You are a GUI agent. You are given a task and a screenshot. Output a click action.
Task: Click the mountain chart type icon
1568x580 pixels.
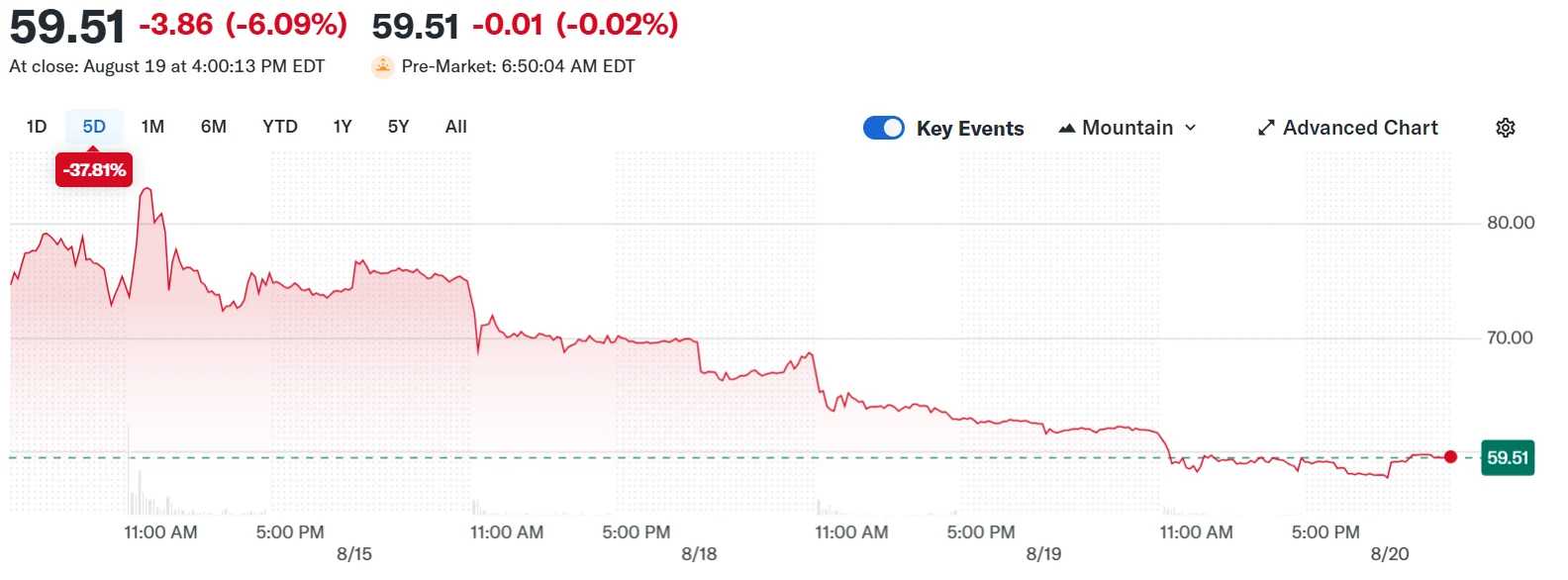(x=1067, y=128)
